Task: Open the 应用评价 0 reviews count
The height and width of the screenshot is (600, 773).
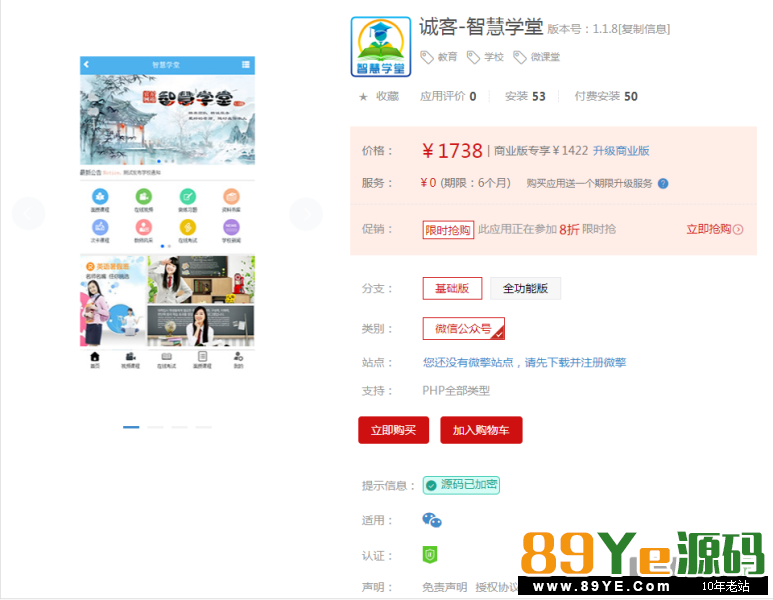Action: (448, 97)
